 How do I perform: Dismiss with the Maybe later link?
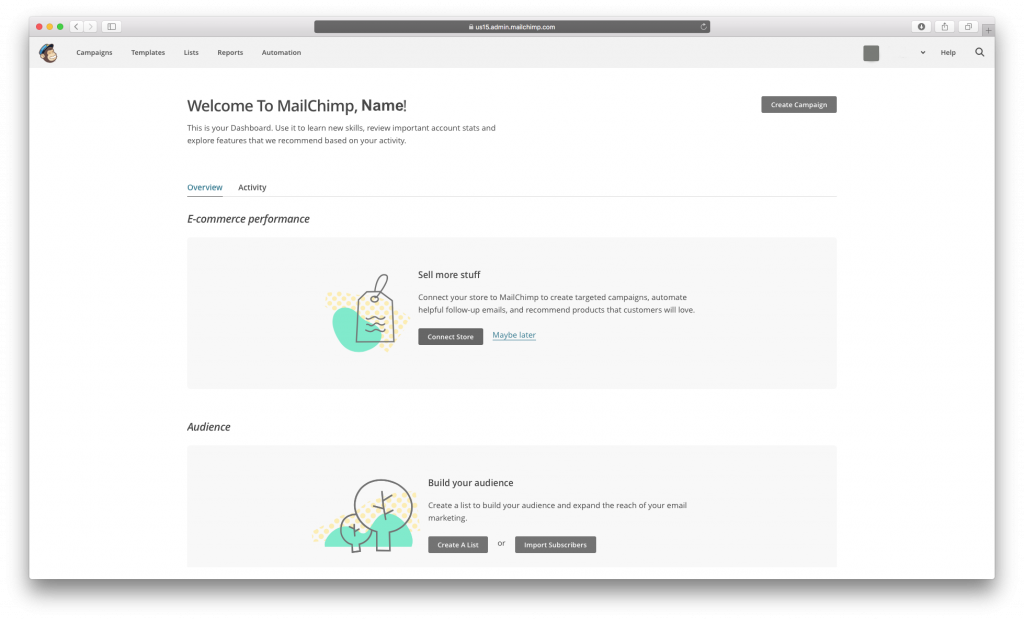tap(514, 335)
